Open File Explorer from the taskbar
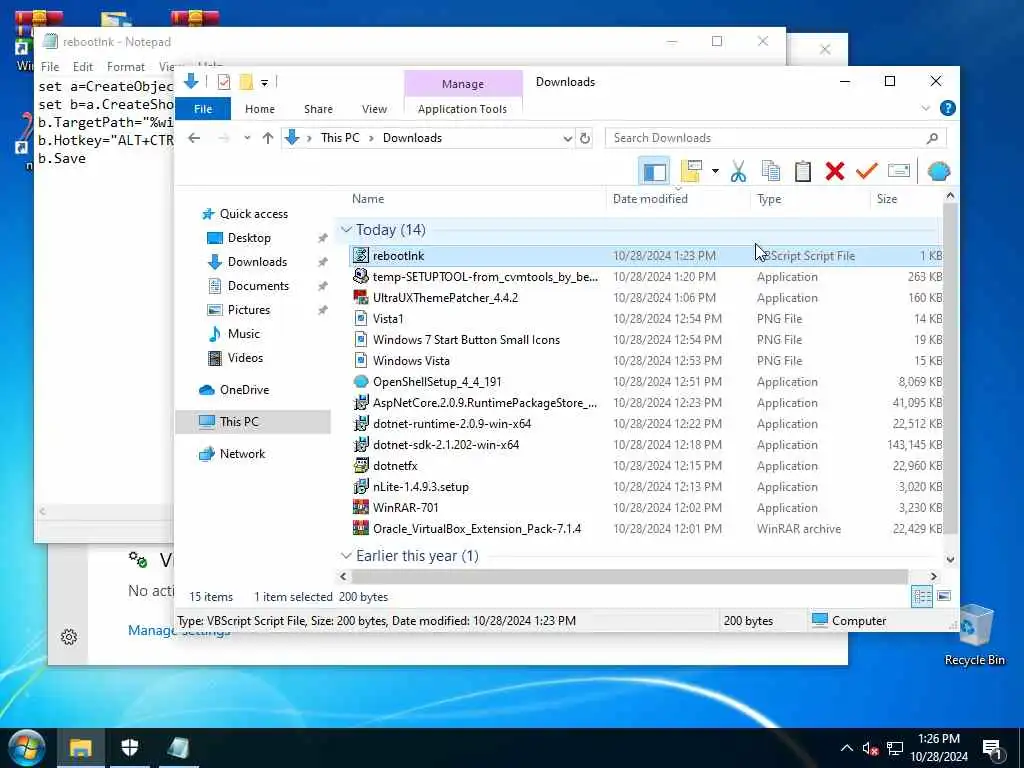 coord(81,748)
